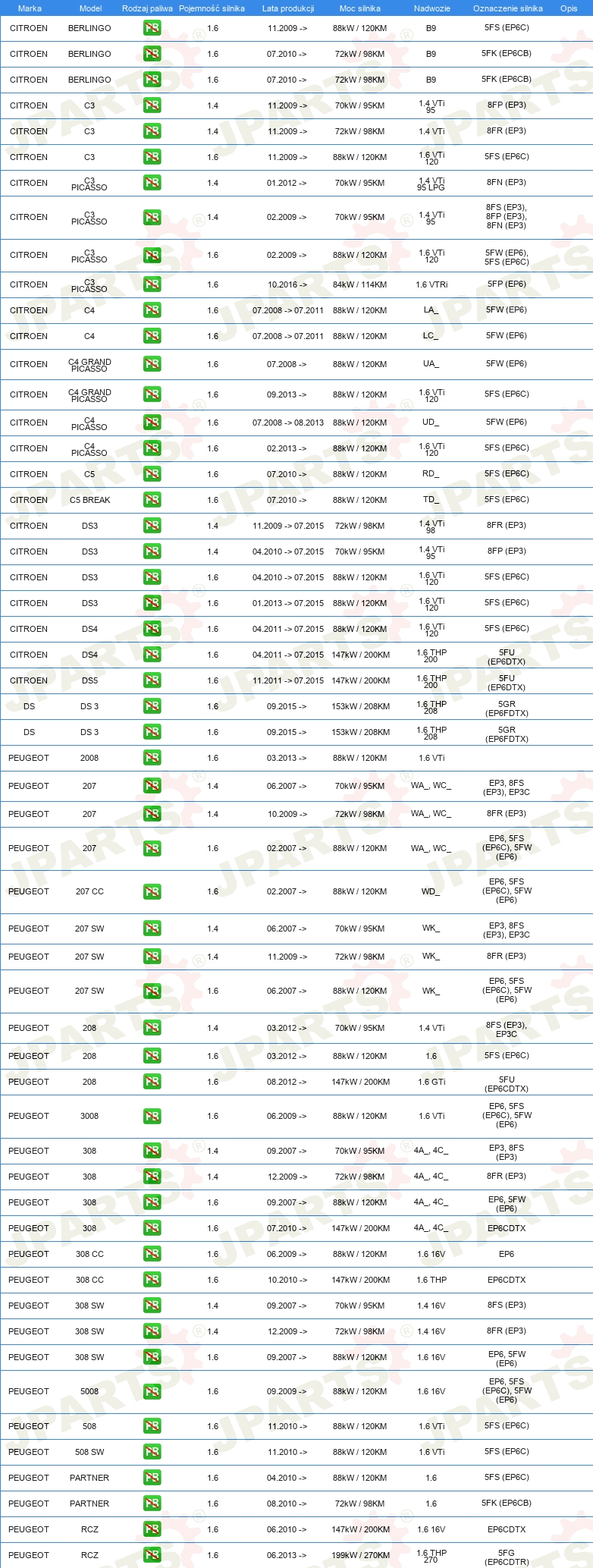This screenshot has width=593, height=1568.
Task: Click fuel icon in Peugeot 208 1.6 GTi row
Action: pyautogui.click(x=152, y=1082)
